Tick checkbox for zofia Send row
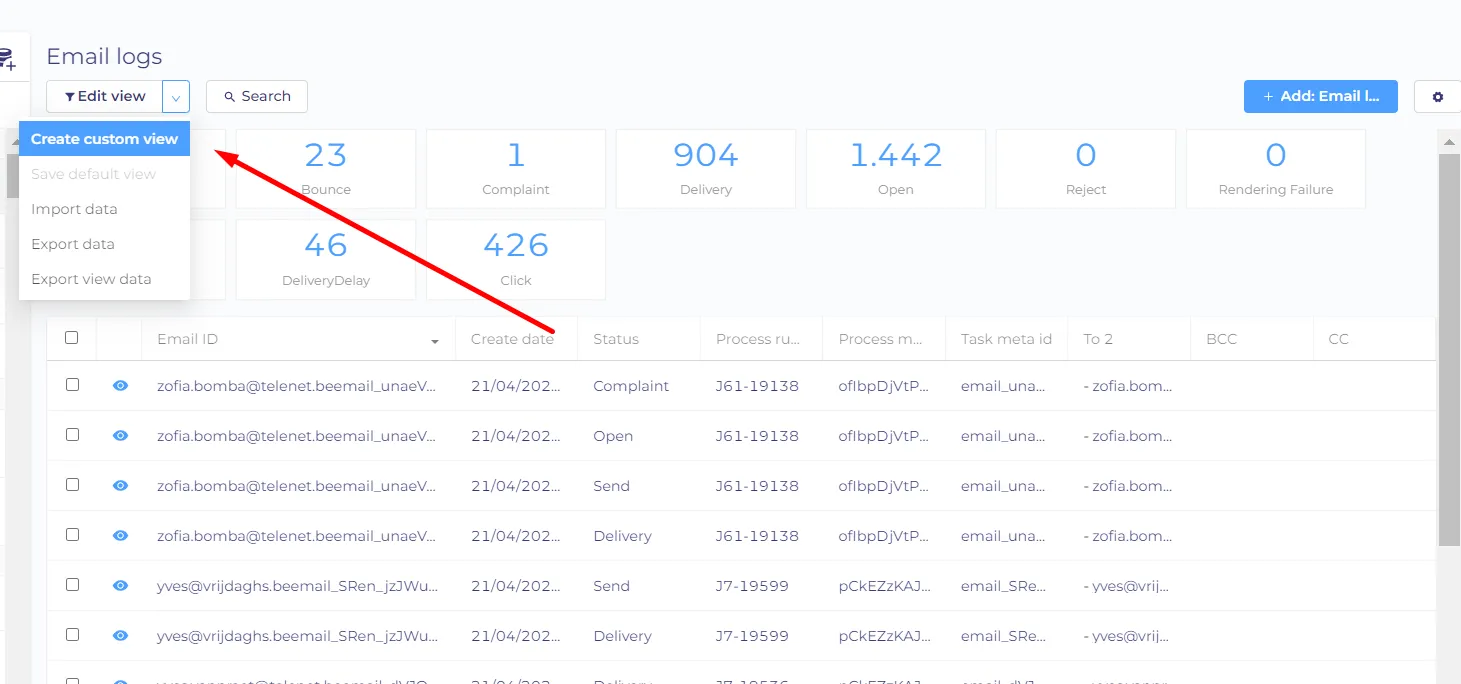Viewport: 1461px width, 684px height. tap(72, 484)
